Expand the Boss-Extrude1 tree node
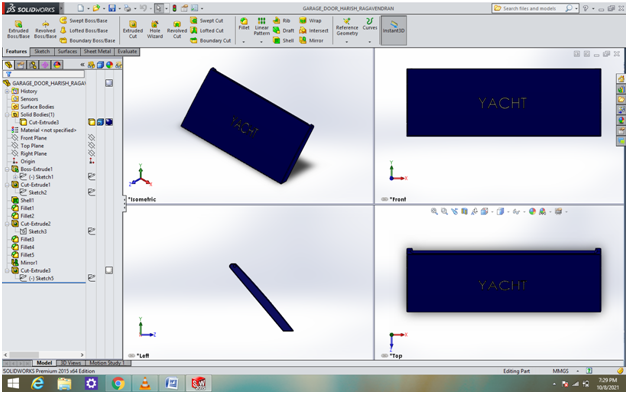Screen dimensions: 628x394 tap(7, 169)
